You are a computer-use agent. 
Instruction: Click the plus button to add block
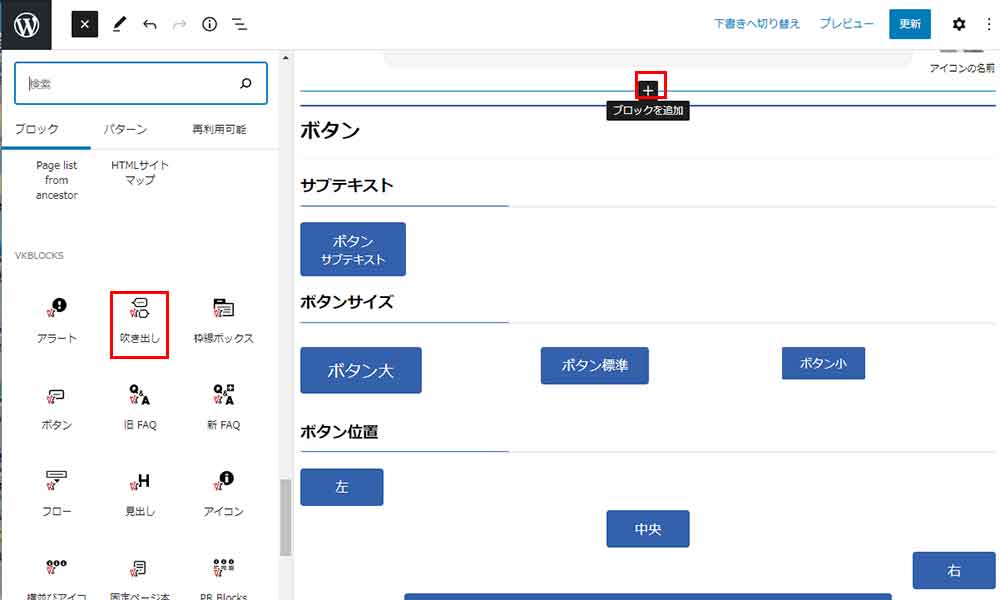click(x=649, y=90)
